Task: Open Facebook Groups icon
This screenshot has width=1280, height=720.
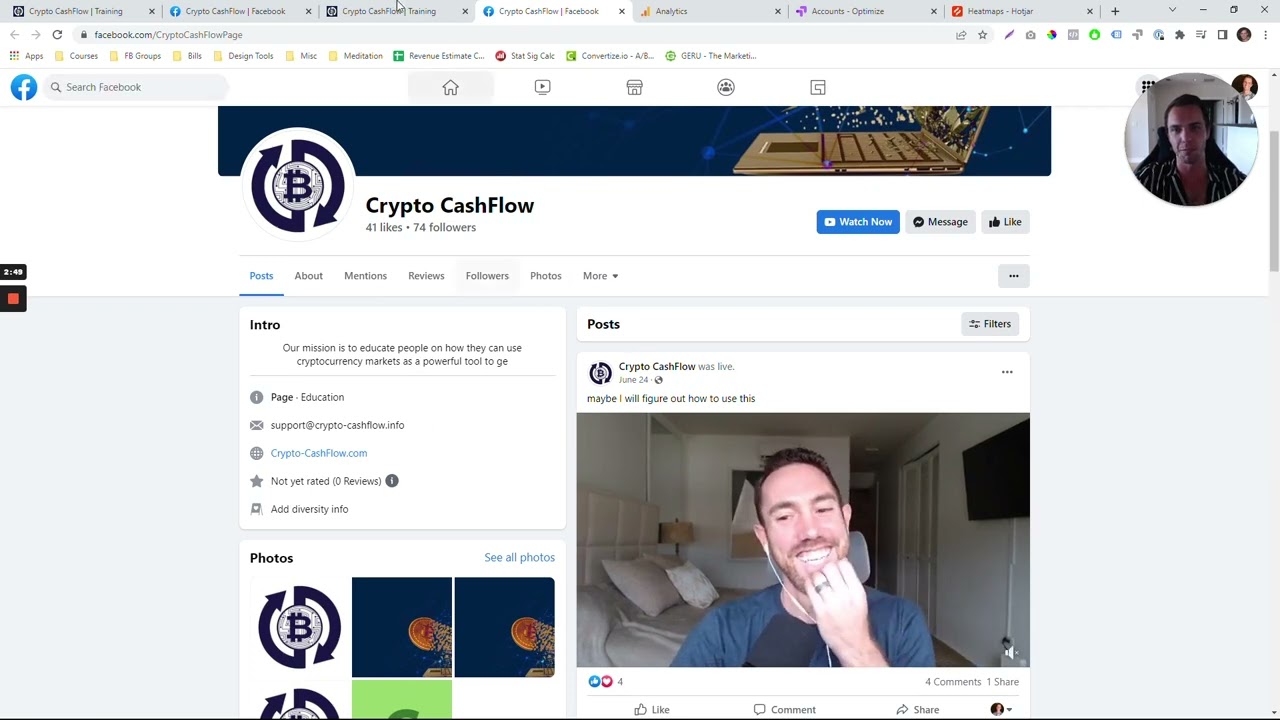Action: [x=726, y=87]
